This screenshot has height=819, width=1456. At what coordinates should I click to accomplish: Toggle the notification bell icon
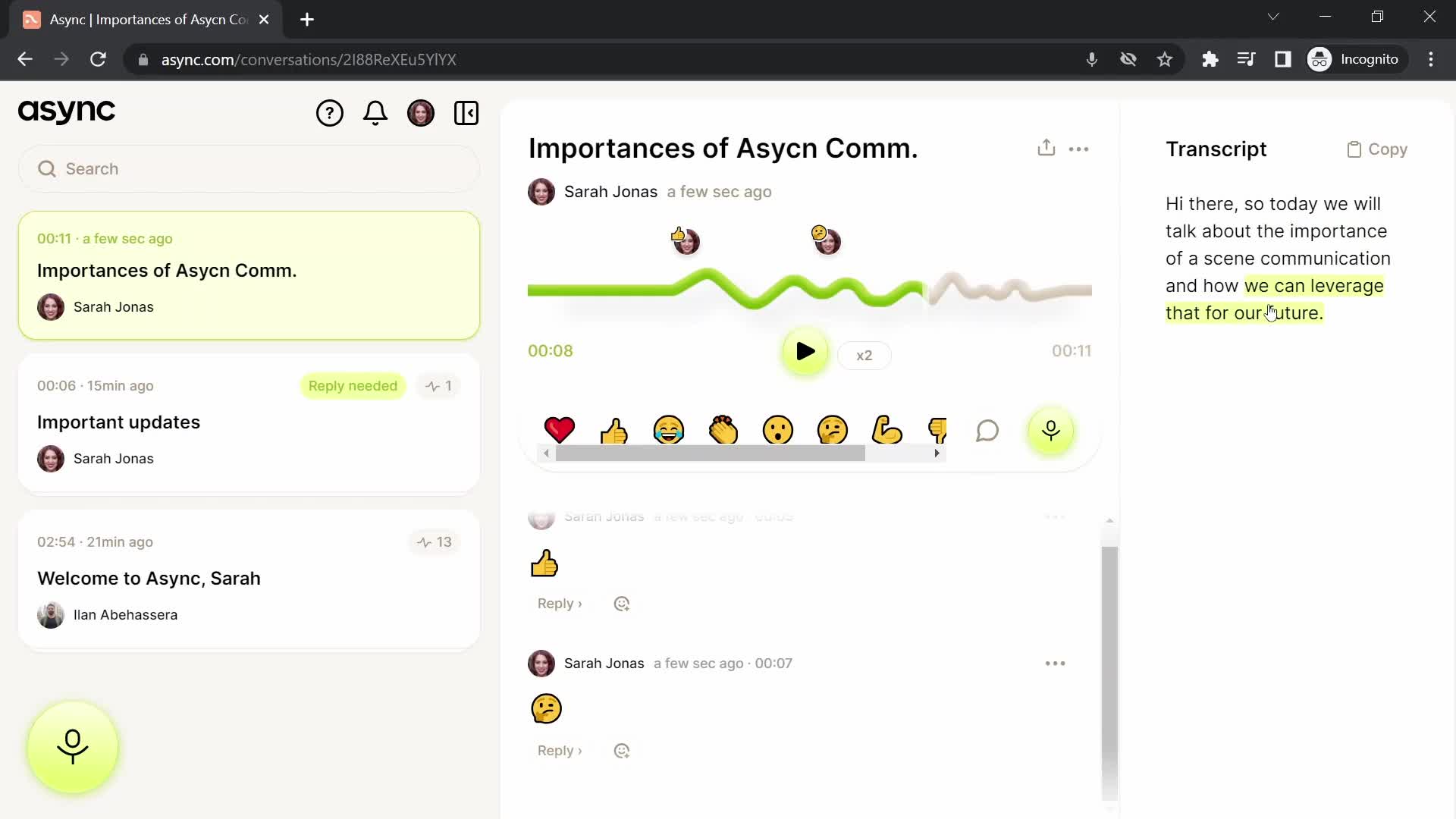(x=376, y=112)
